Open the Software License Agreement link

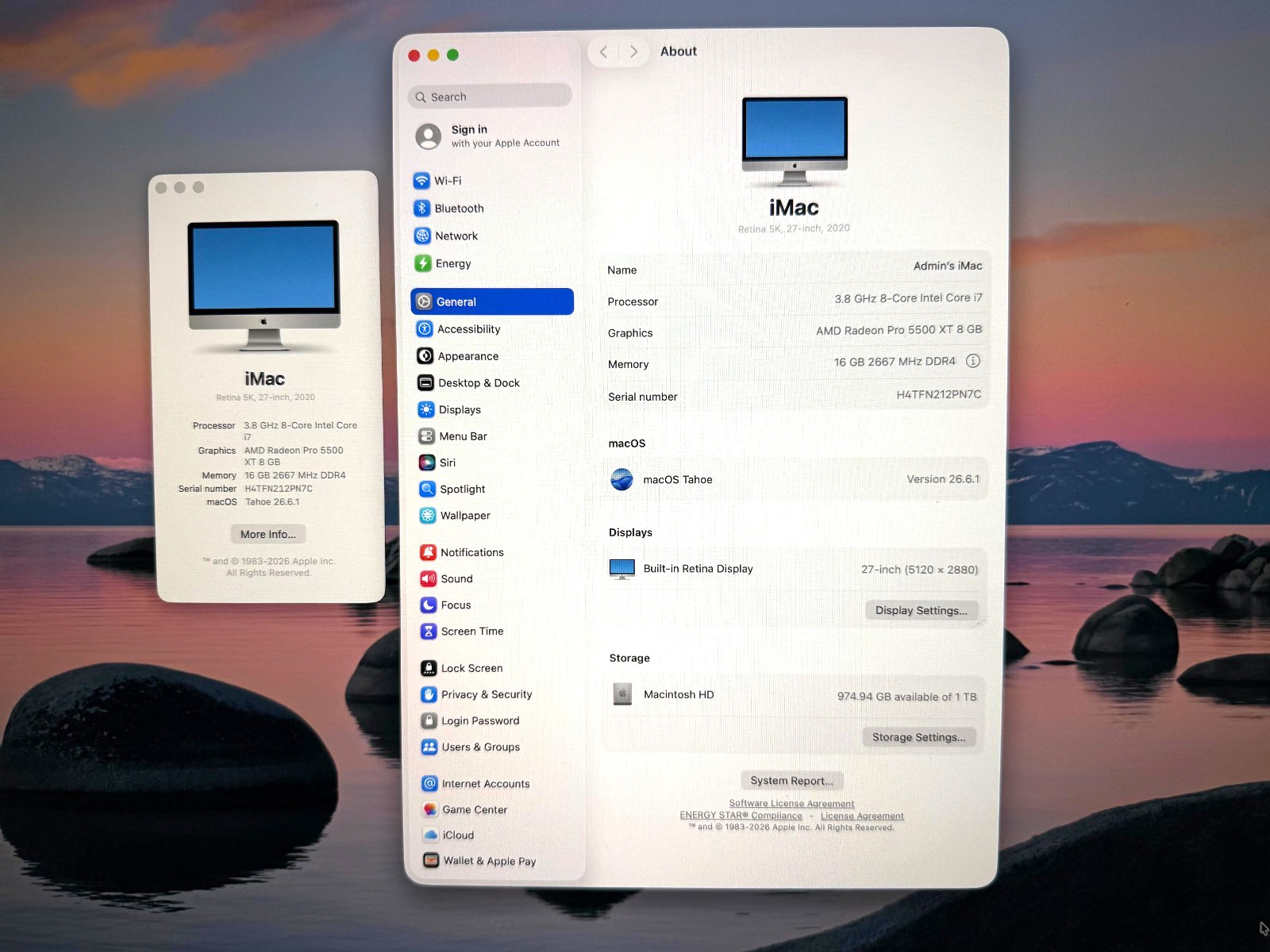[x=792, y=804]
